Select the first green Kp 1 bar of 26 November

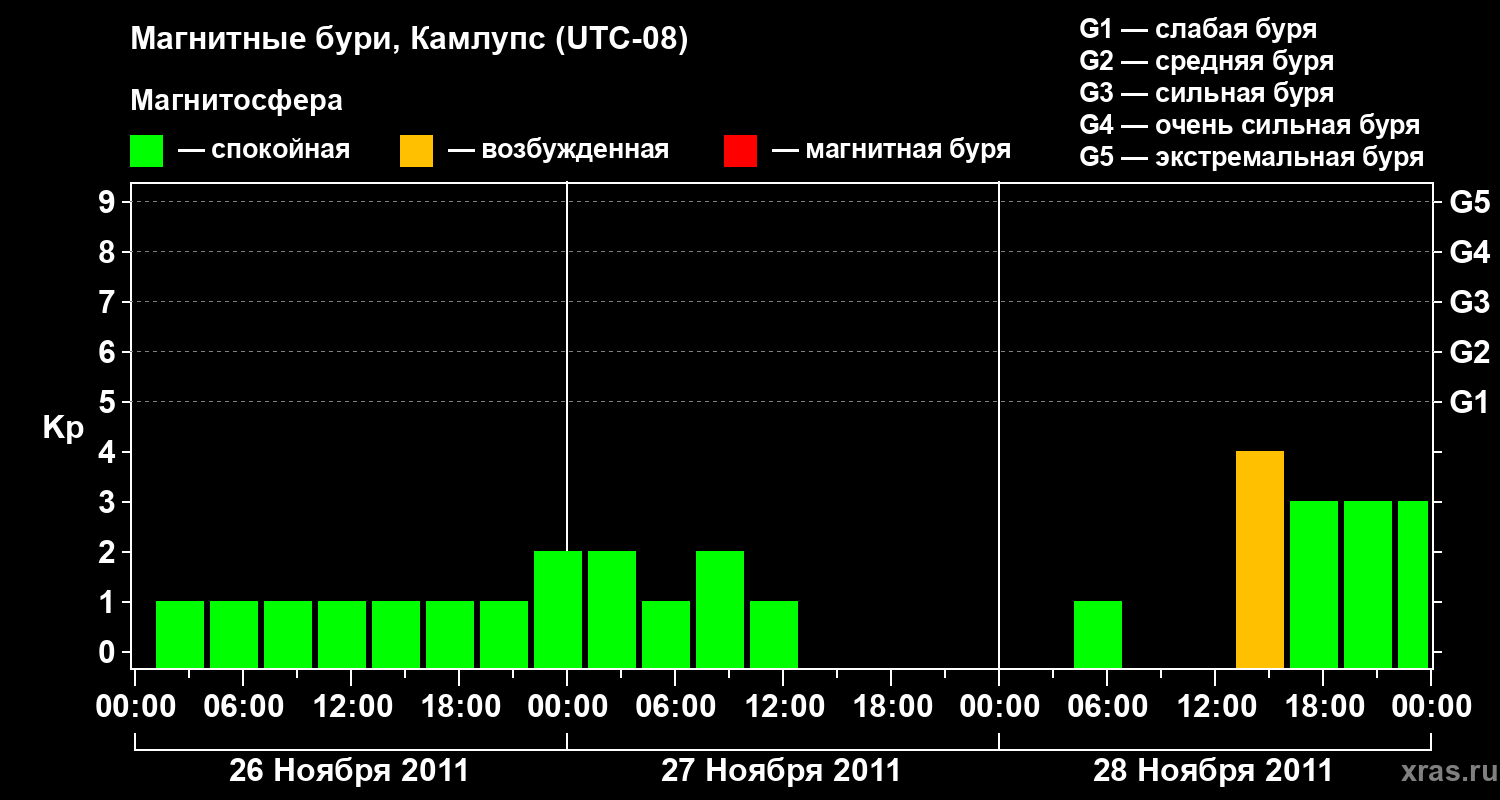click(180, 635)
